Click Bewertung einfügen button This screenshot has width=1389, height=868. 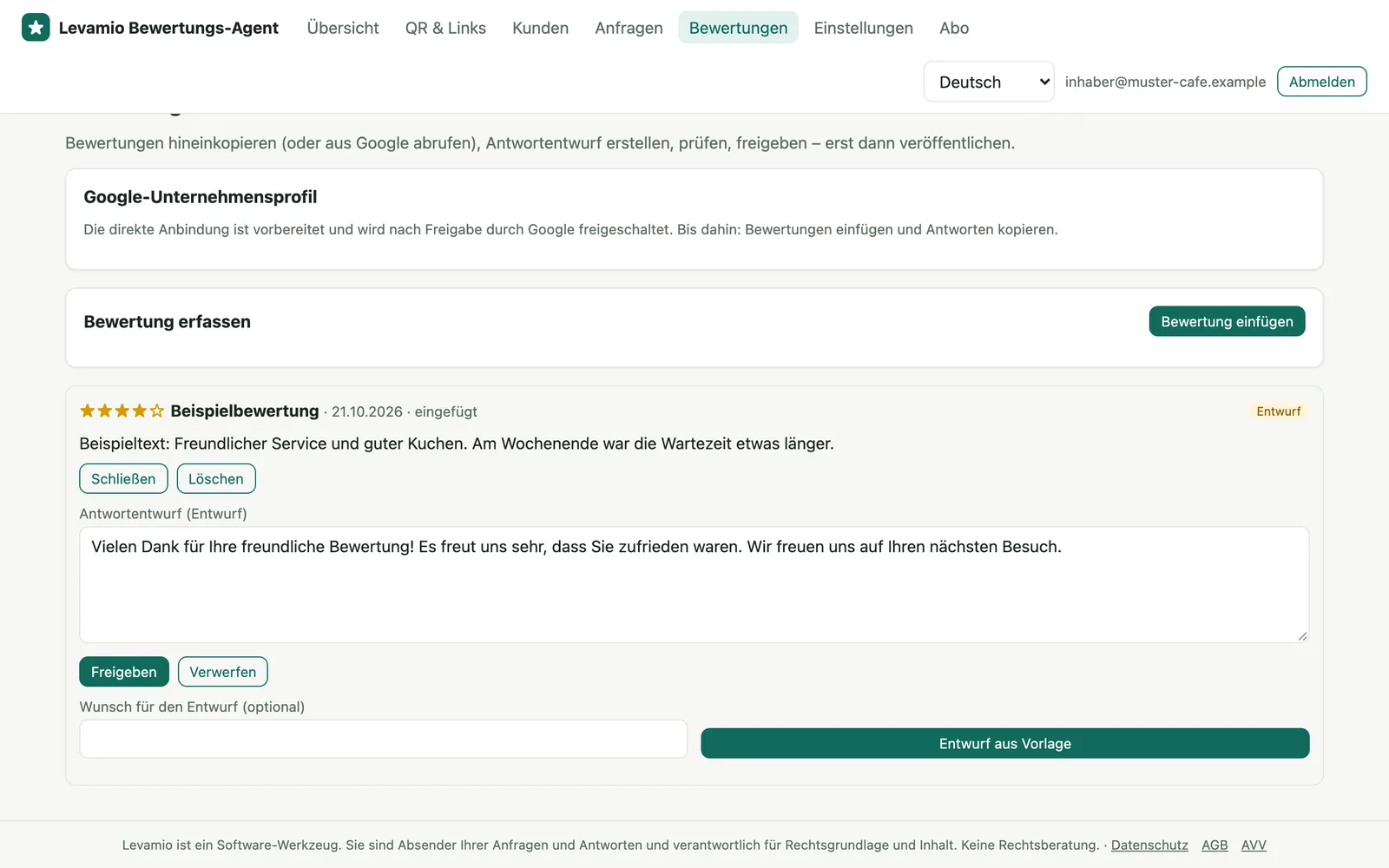point(1227,321)
